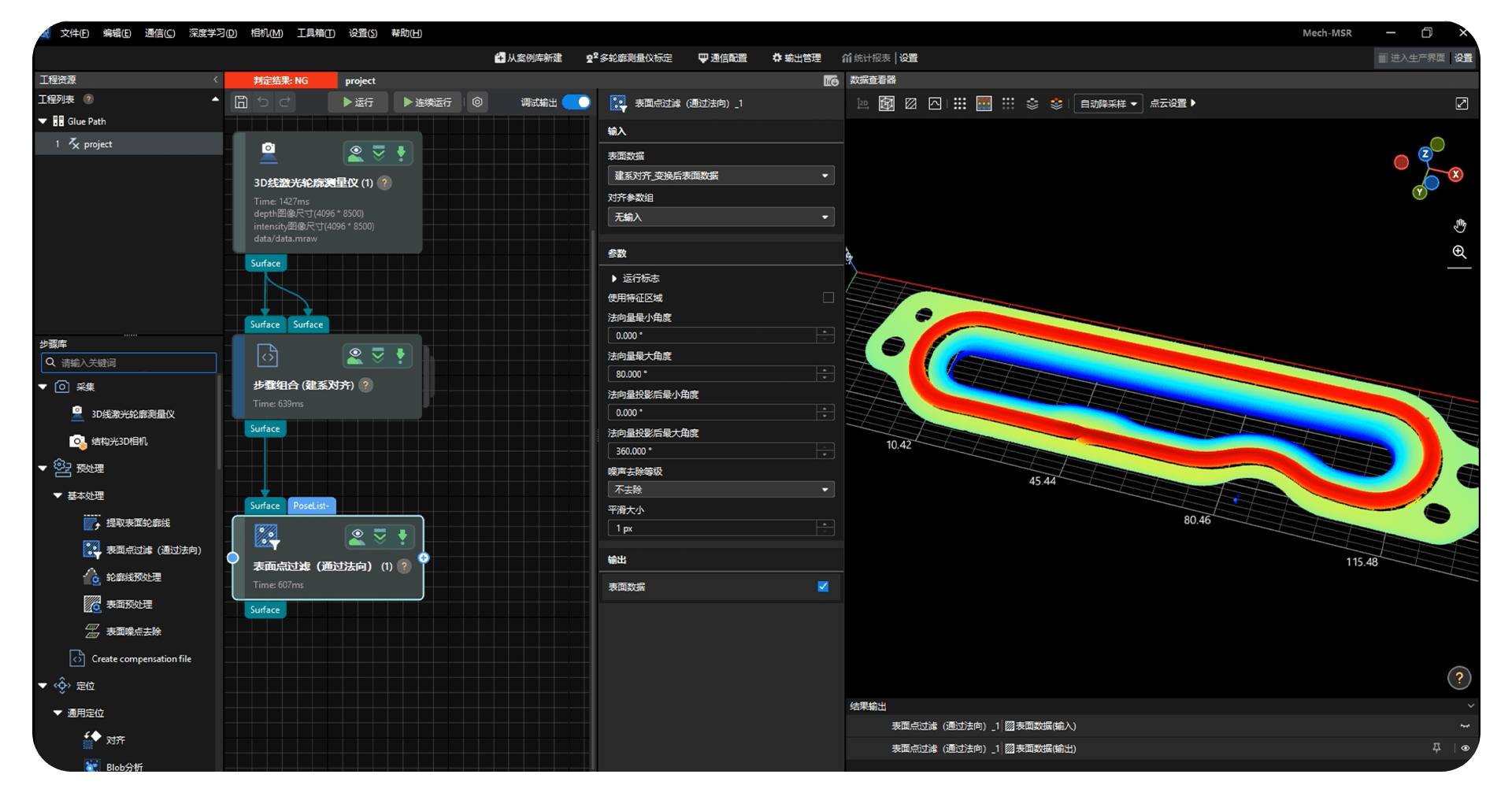Image resolution: width=1512 pixels, height=789 pixels.
Task: Open the 深度学习(D) menu
Action: tap(213, 33)
